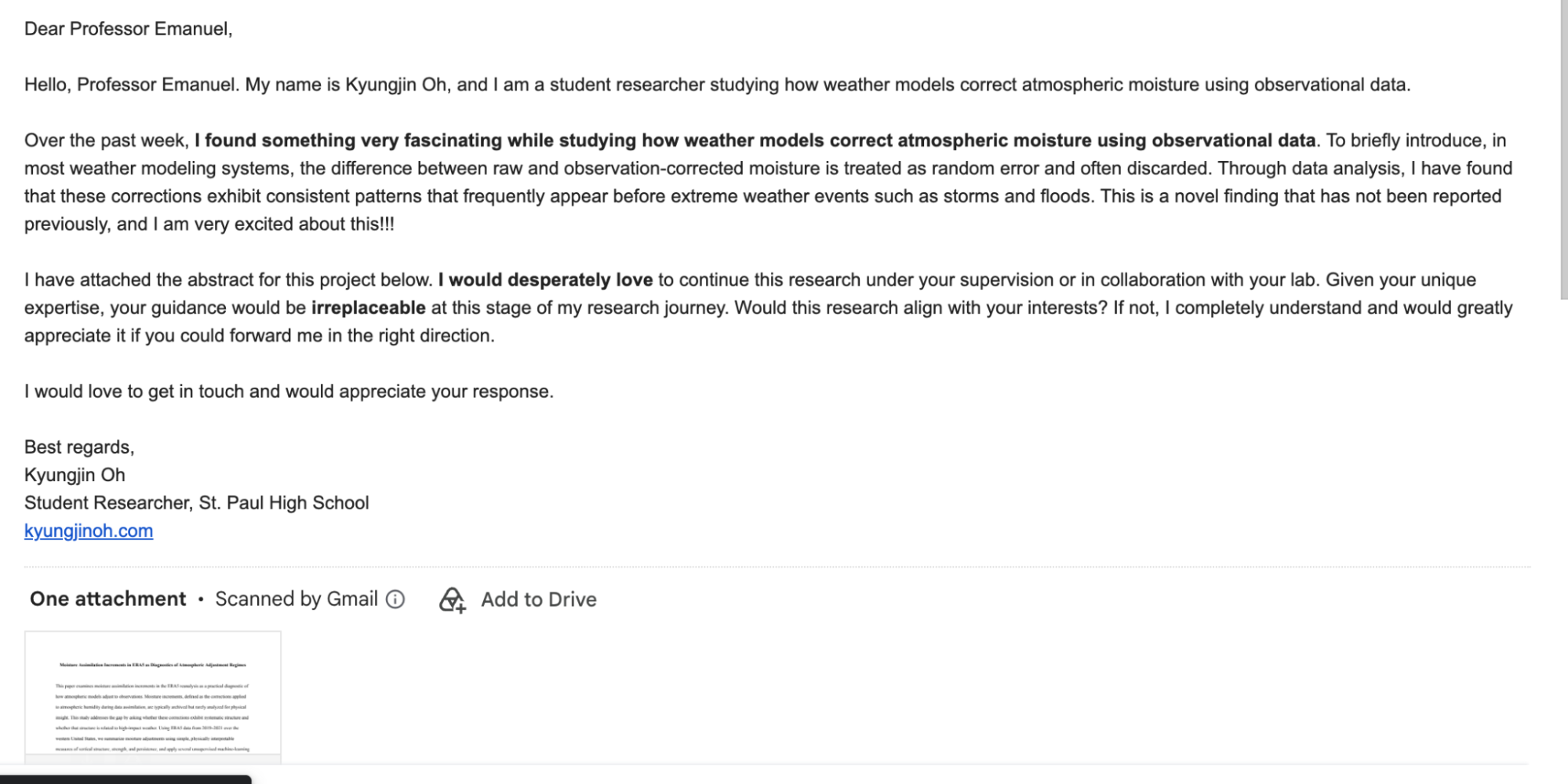Click the Student Researcher, St. Paul High School line
This screenshot has height=784, width=1568.
197,503
